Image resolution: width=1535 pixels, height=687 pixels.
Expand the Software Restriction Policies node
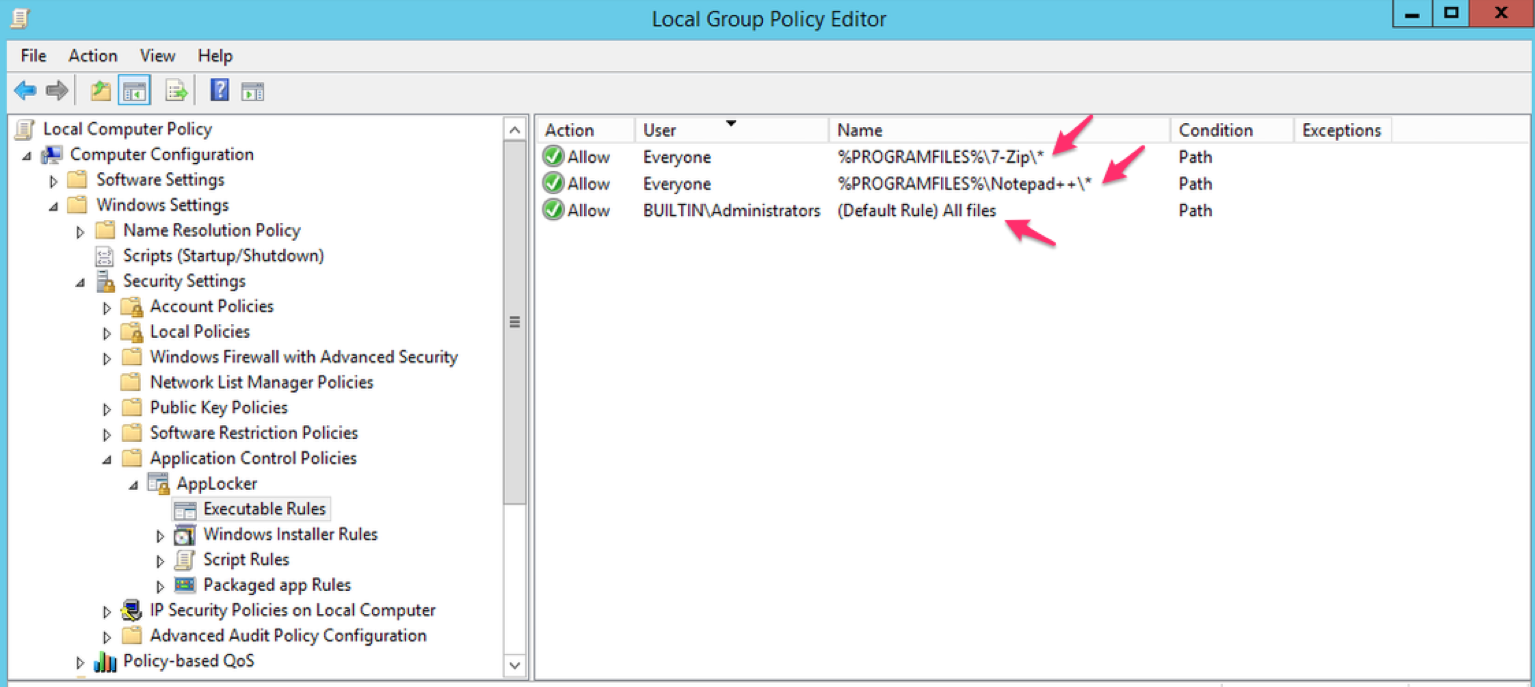107,432
